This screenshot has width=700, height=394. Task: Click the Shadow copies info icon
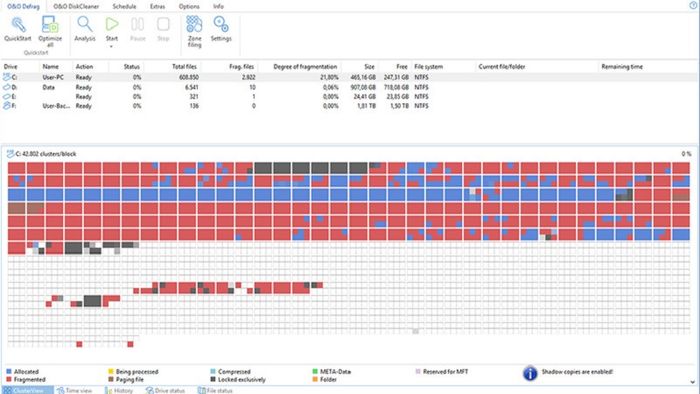pyautogui.click(x=530, y=373)
